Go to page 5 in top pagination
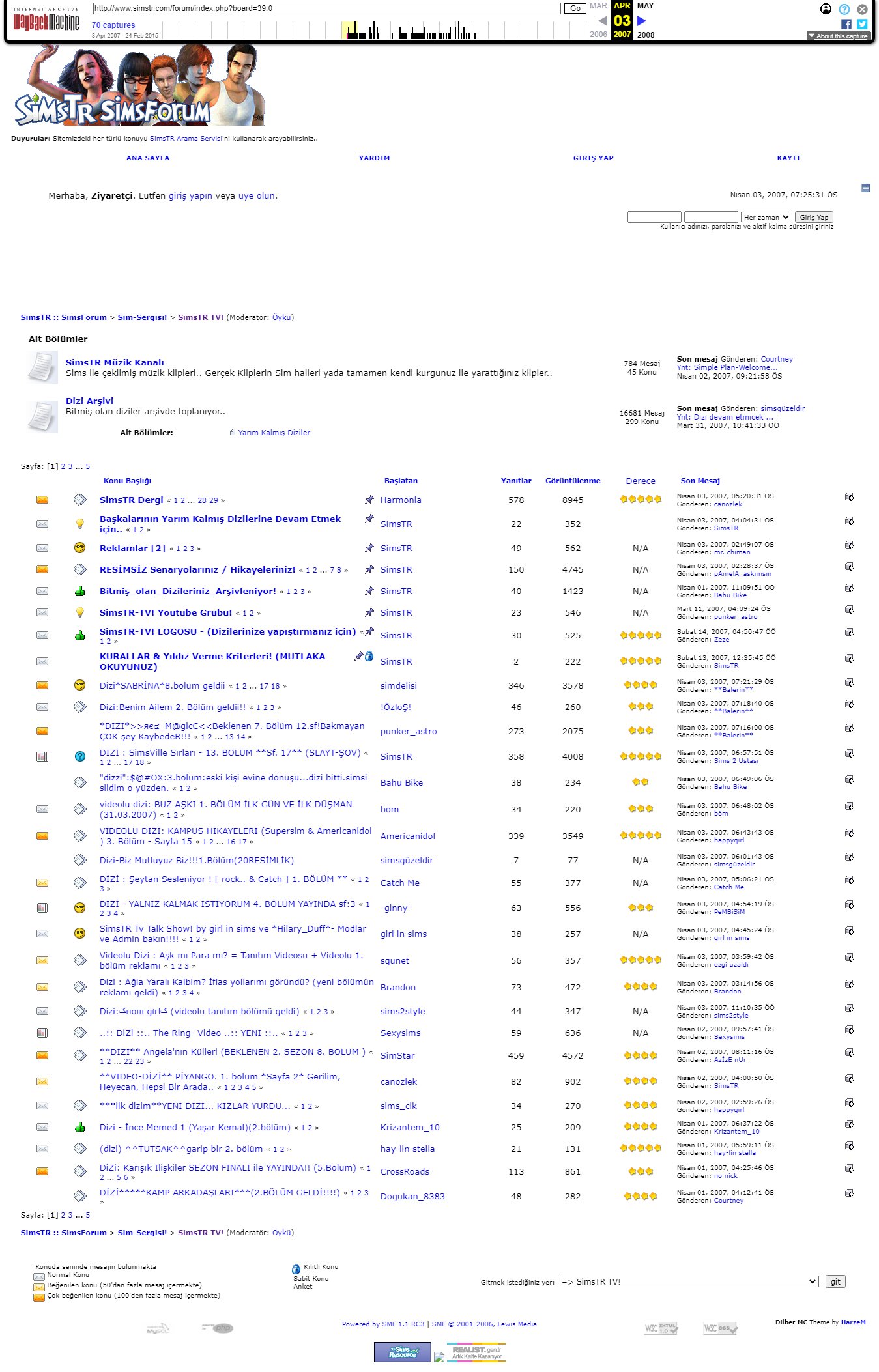879x1372 pixels. (88, 466)
